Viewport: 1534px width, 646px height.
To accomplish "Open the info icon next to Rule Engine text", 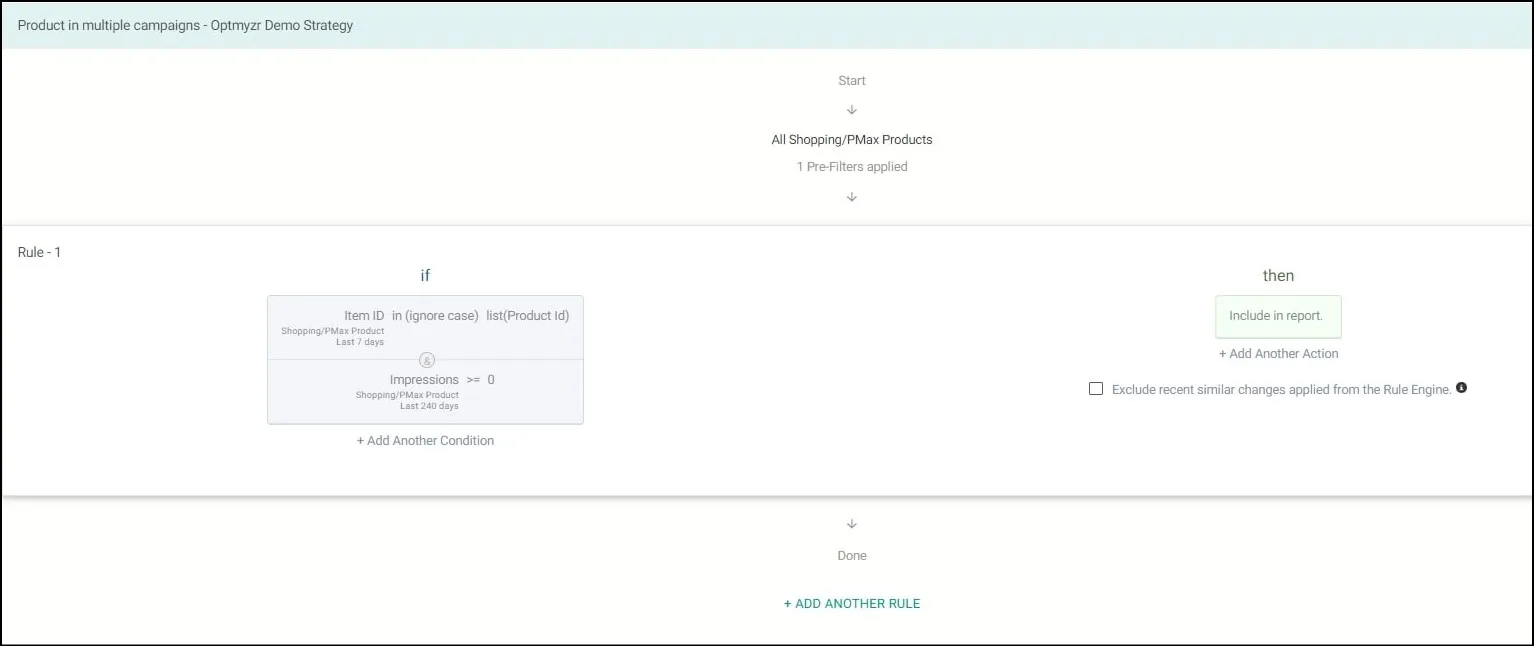I will pyautogui.click(x=1462, y=388).
